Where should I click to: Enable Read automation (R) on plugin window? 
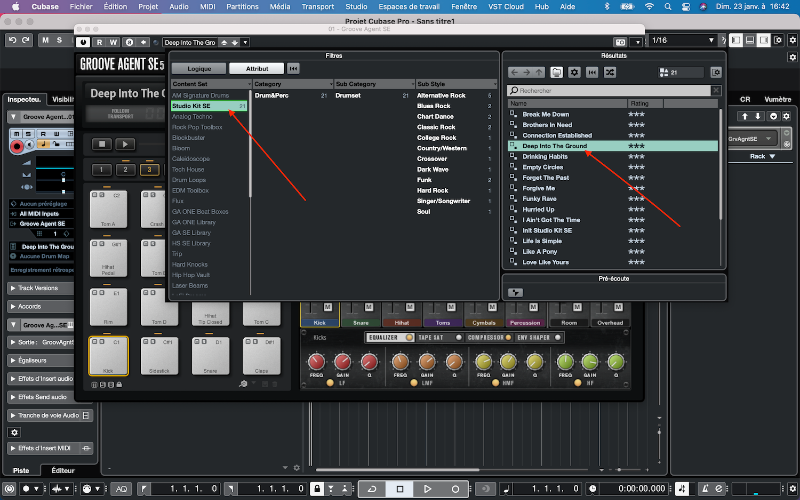click(x=99, y=42)
